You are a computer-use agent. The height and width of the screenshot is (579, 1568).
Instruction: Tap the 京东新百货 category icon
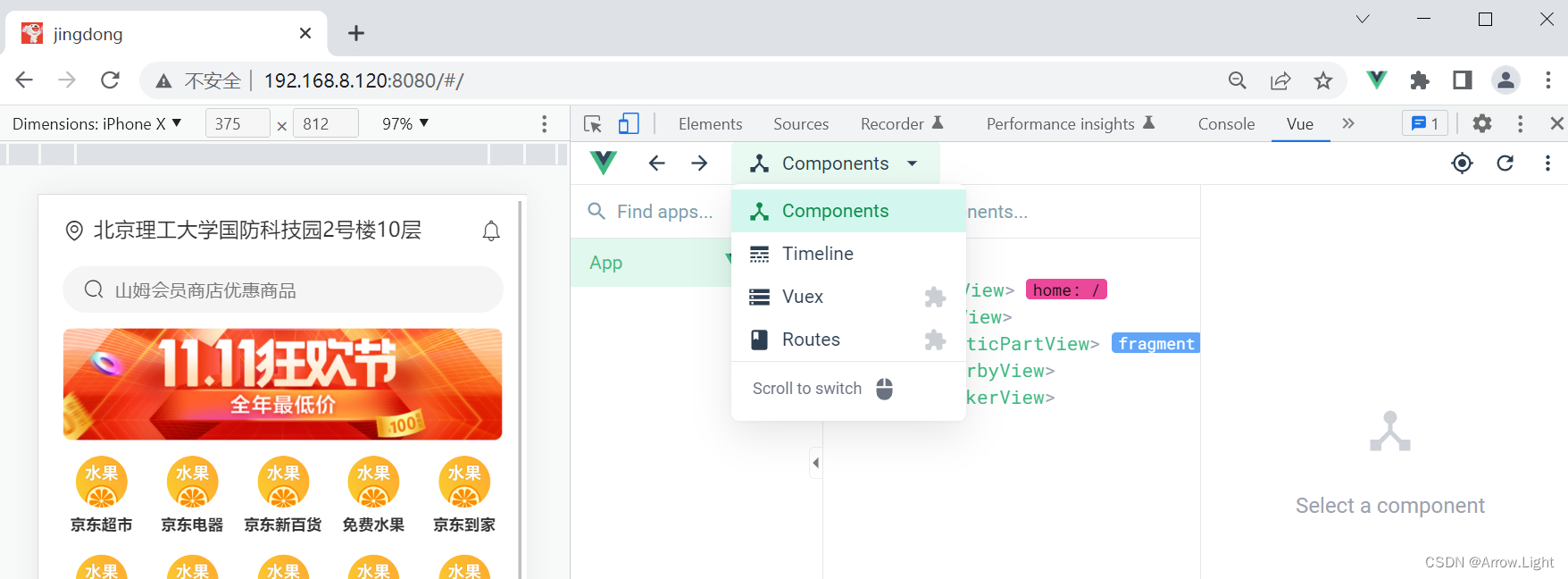[x=283, y=482]
